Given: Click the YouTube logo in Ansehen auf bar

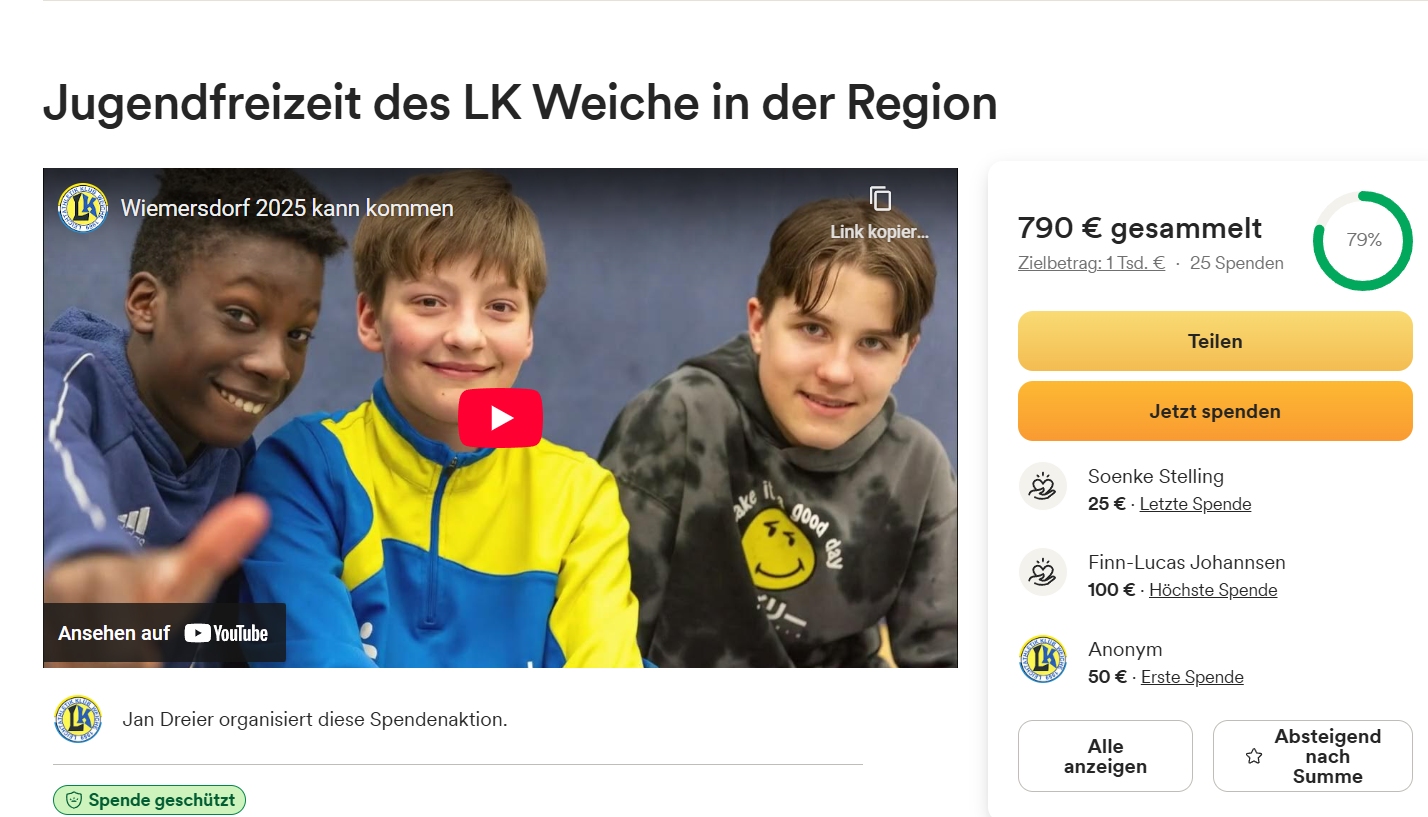Looking at the screenshot, I should coord(226,633).
